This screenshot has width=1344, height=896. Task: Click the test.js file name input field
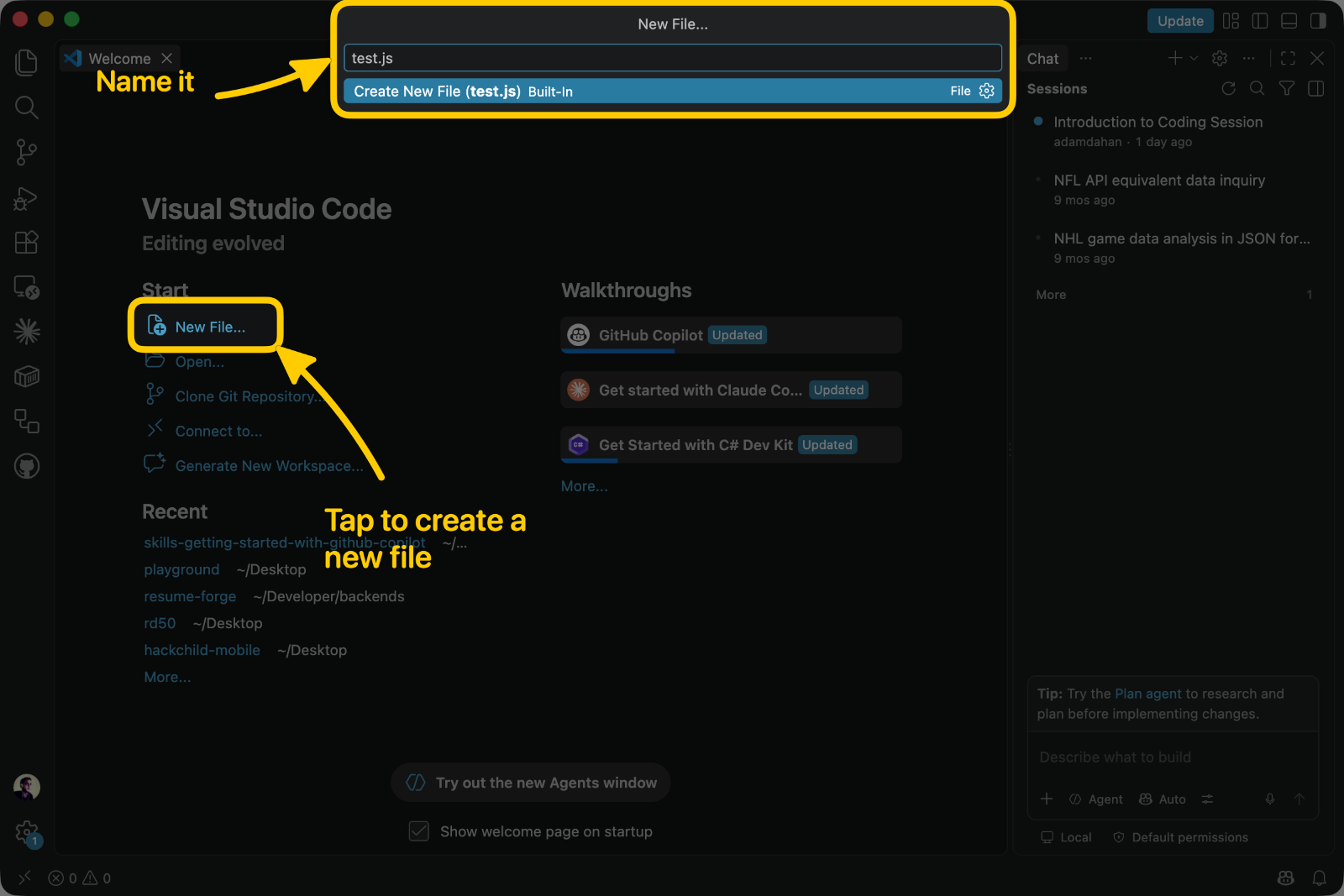pos(672,58)
